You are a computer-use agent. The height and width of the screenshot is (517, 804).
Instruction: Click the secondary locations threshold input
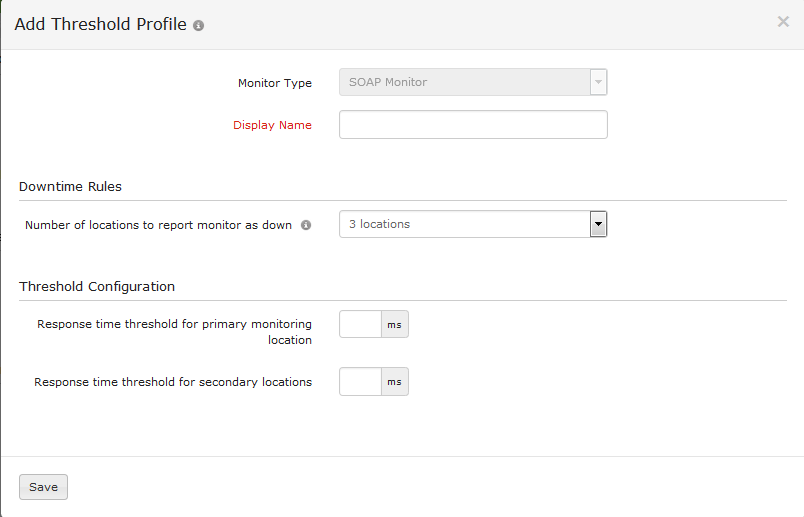pyautogui.click(x=360, y=382)
